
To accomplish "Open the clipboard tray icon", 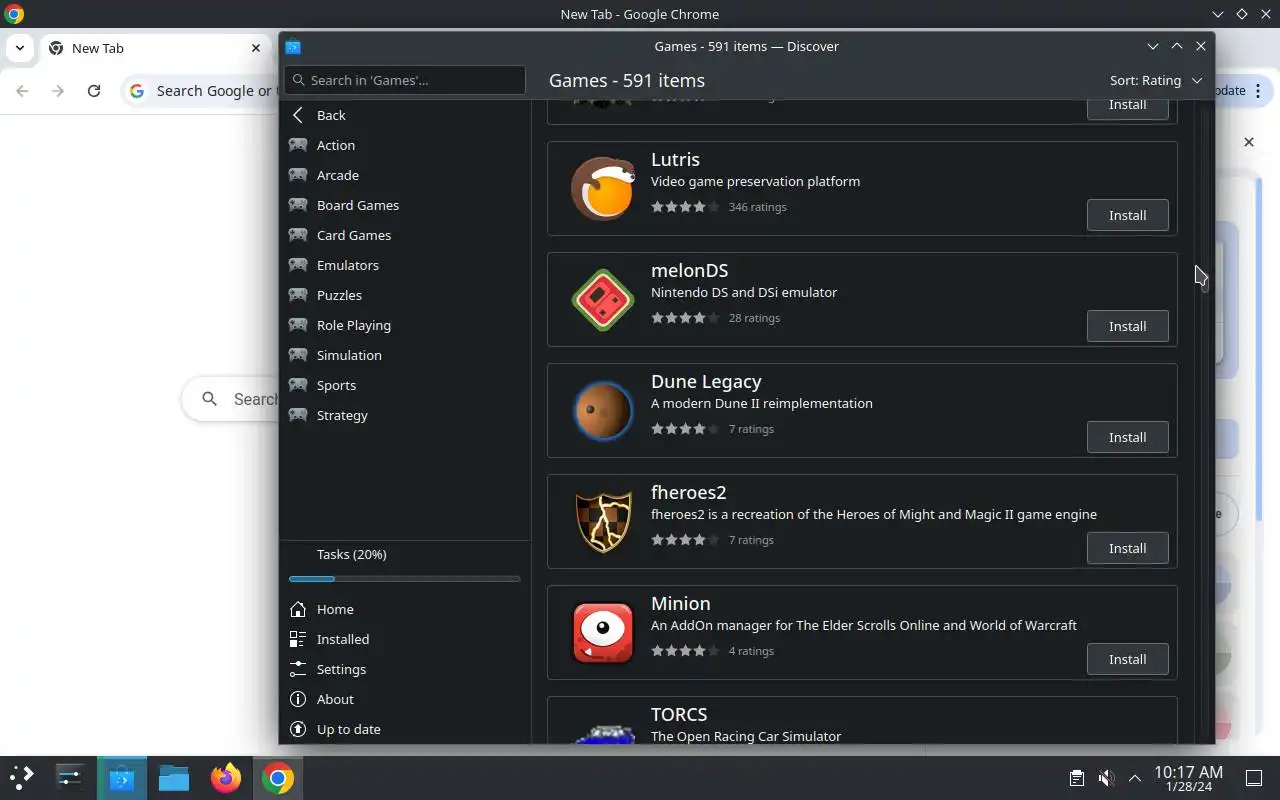I will tap(1076, 778).
